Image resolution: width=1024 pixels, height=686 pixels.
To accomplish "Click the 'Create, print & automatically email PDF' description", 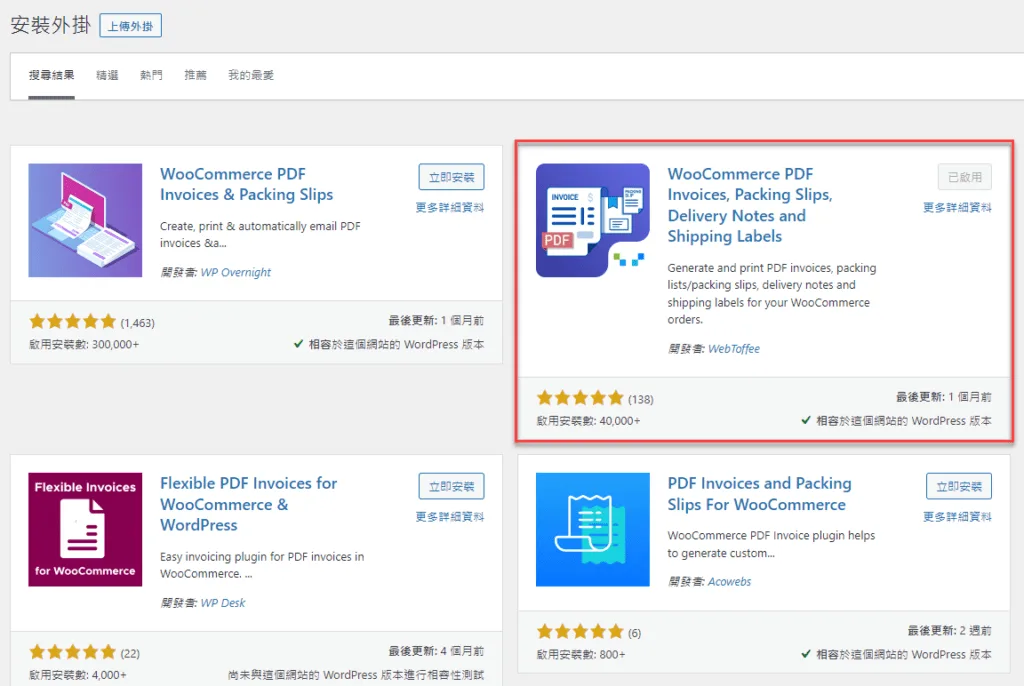I will pyautogui.click(x=260, y=235).
